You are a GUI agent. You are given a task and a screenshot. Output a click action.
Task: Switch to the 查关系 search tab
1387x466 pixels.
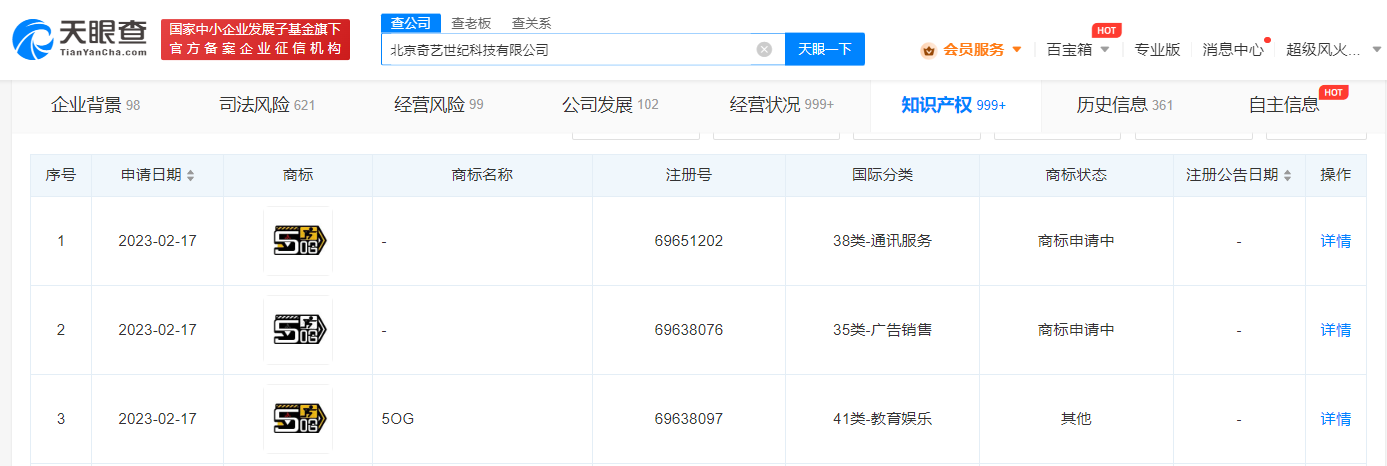coord(531,23)
